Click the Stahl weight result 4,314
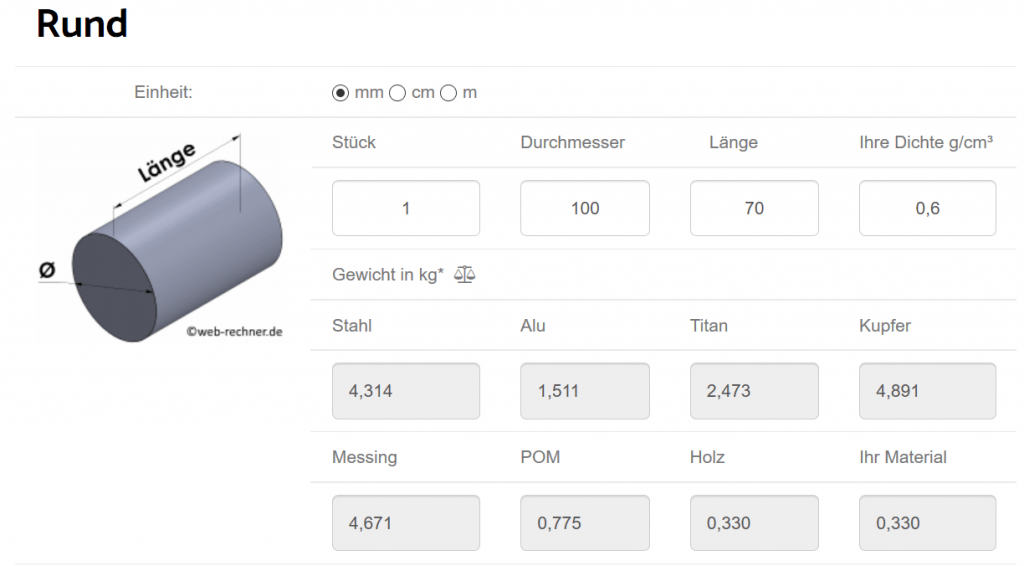This screenshot has height=566, width=1024. click(406, 391)
